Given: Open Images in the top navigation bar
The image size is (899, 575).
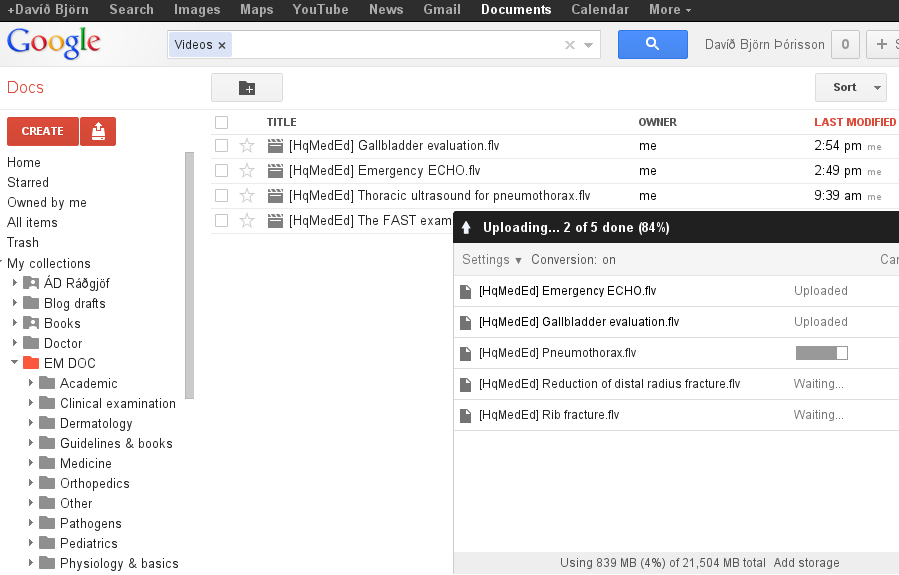Looking at the screenshot, I should click(x=197, y=10).
